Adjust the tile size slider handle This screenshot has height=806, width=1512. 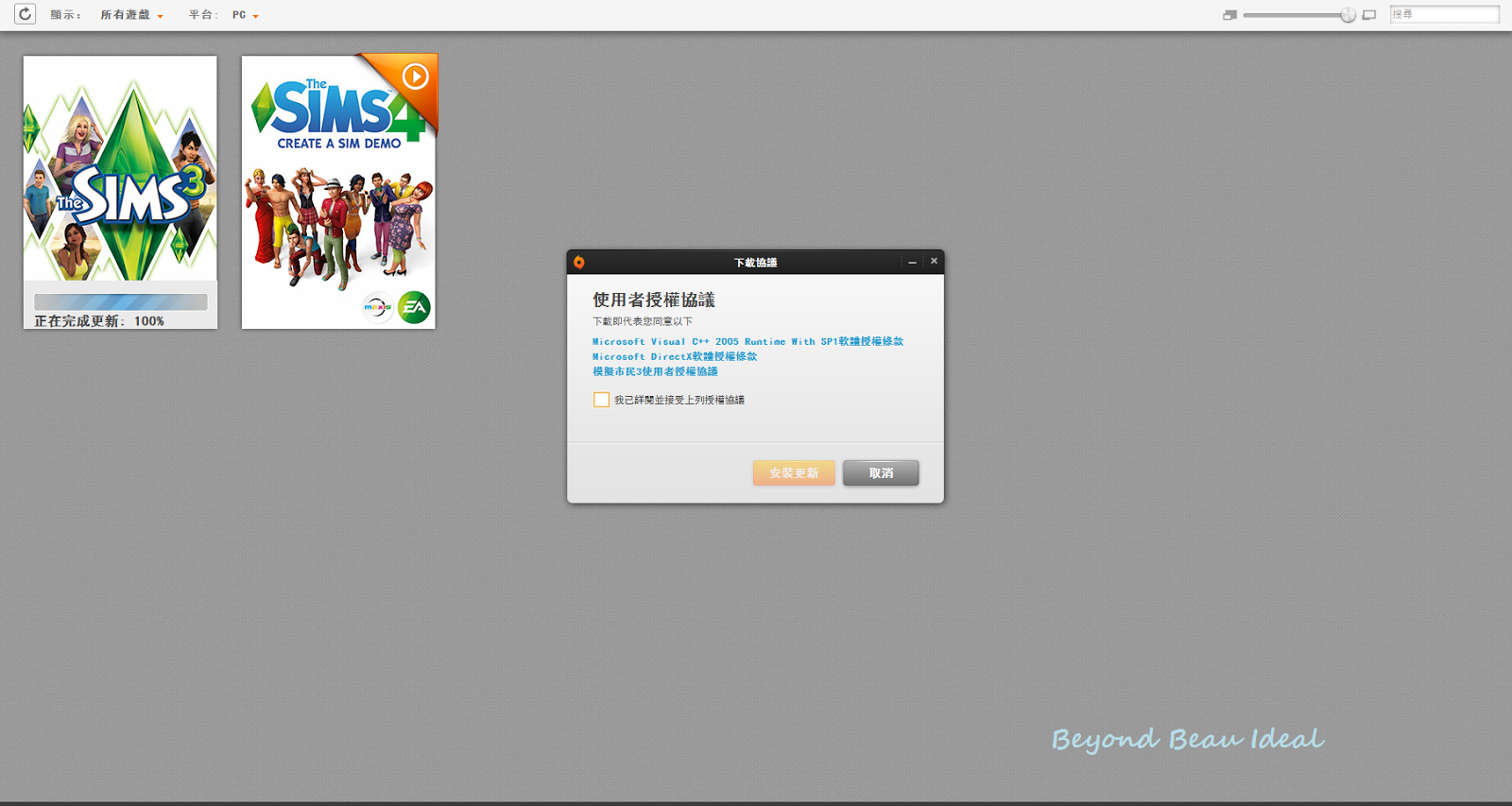[x=1348, y=15]
